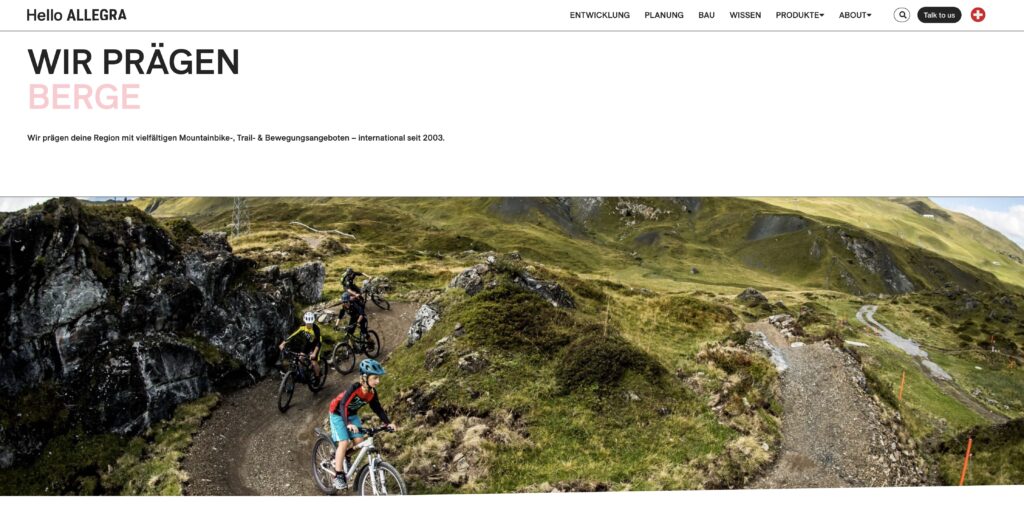Click the Talk to us button
This screenshot has width=1024, height=525.
pos(939,15)
